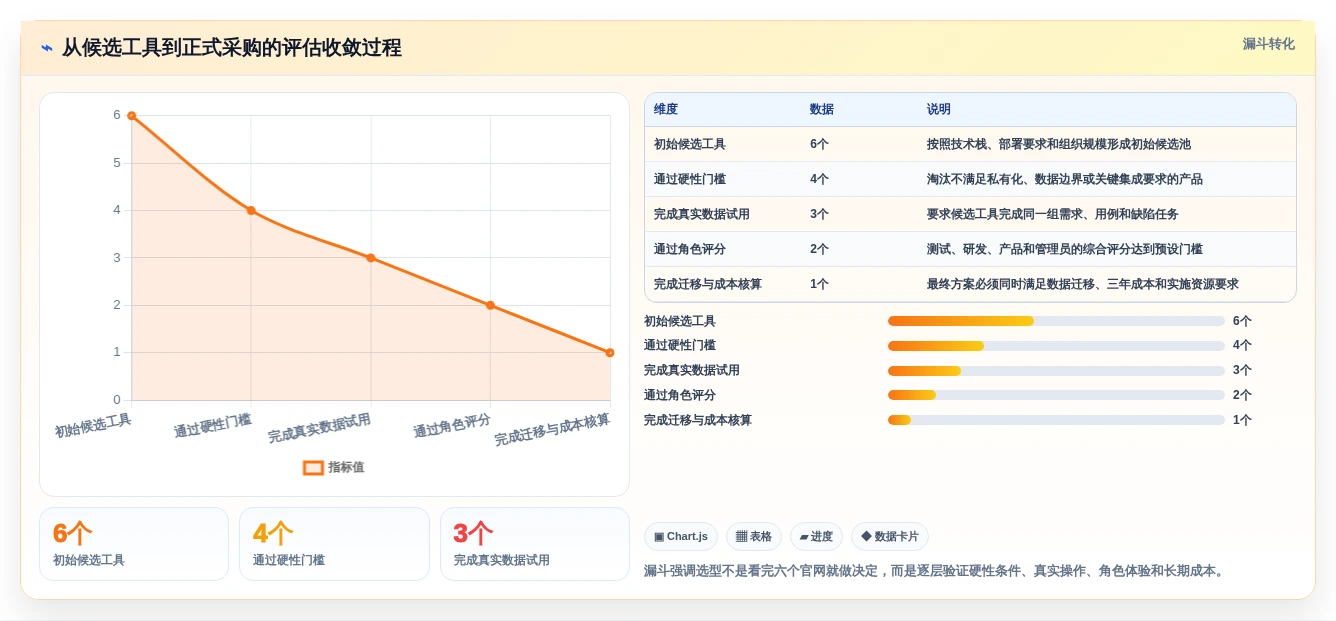Click the 通过硬性门槛 progress bar
Screen dimensions: 1336x621
pos(1056,346)
